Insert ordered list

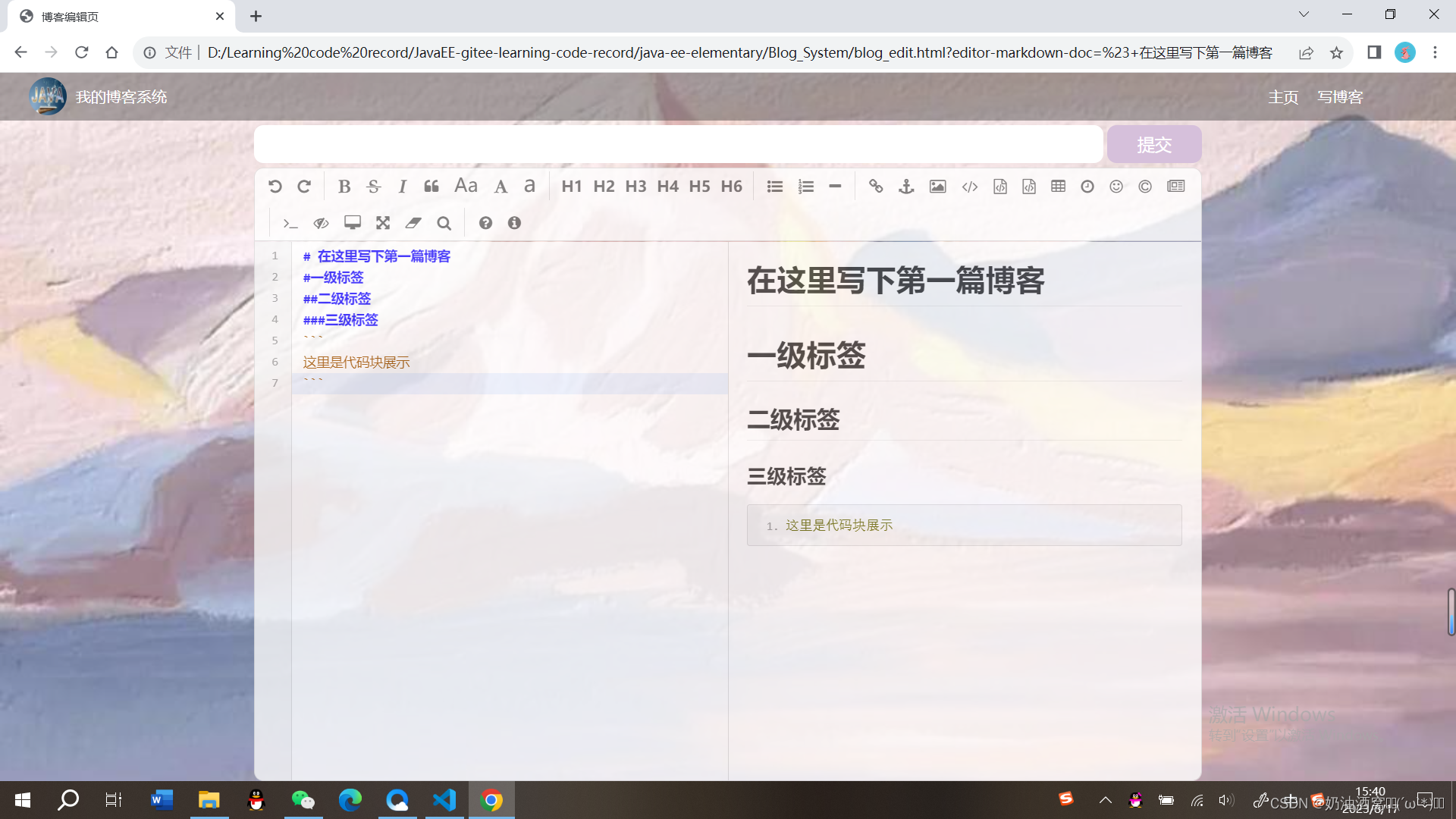805,187
